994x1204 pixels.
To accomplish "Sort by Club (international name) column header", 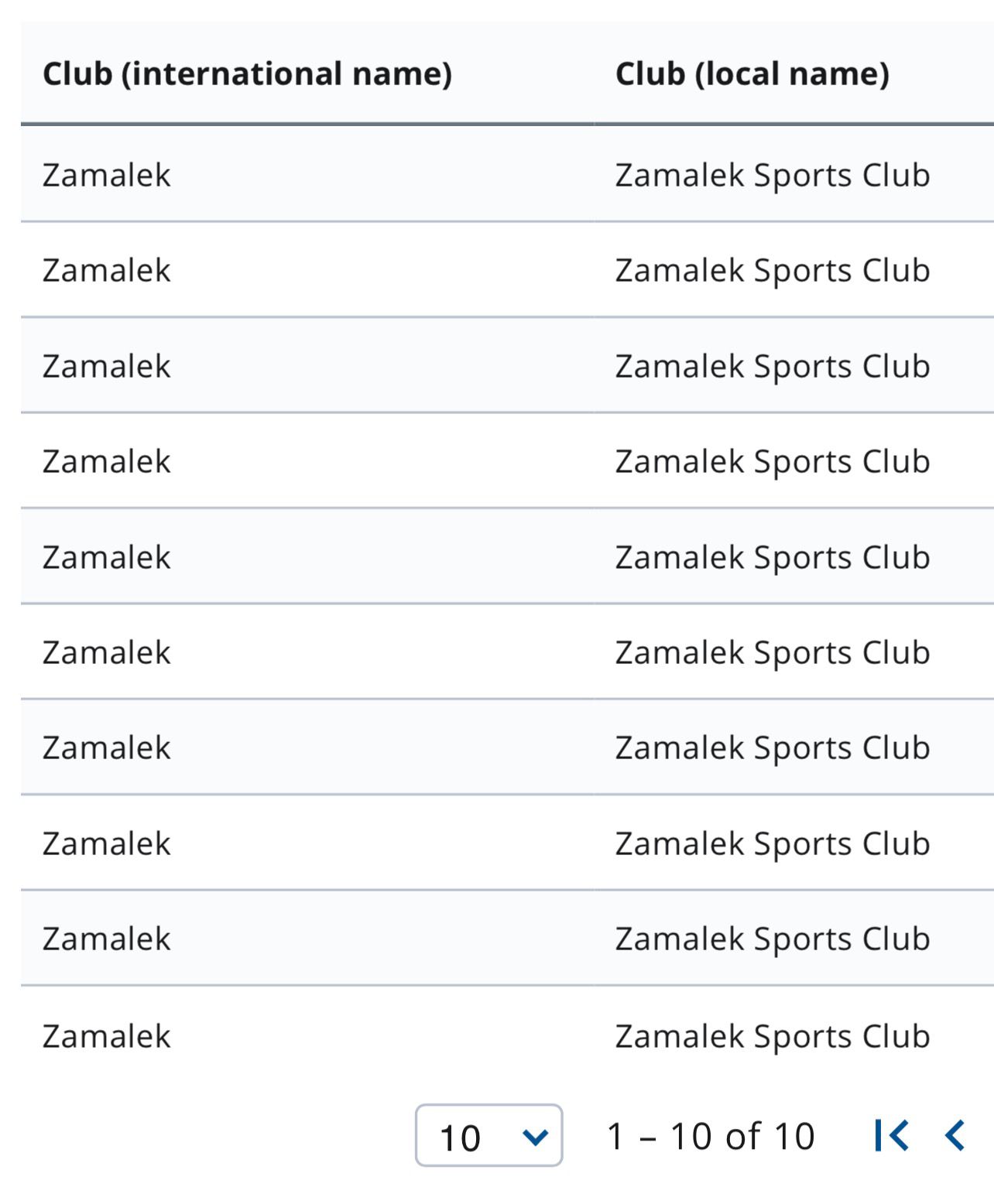I will (247, 74).
